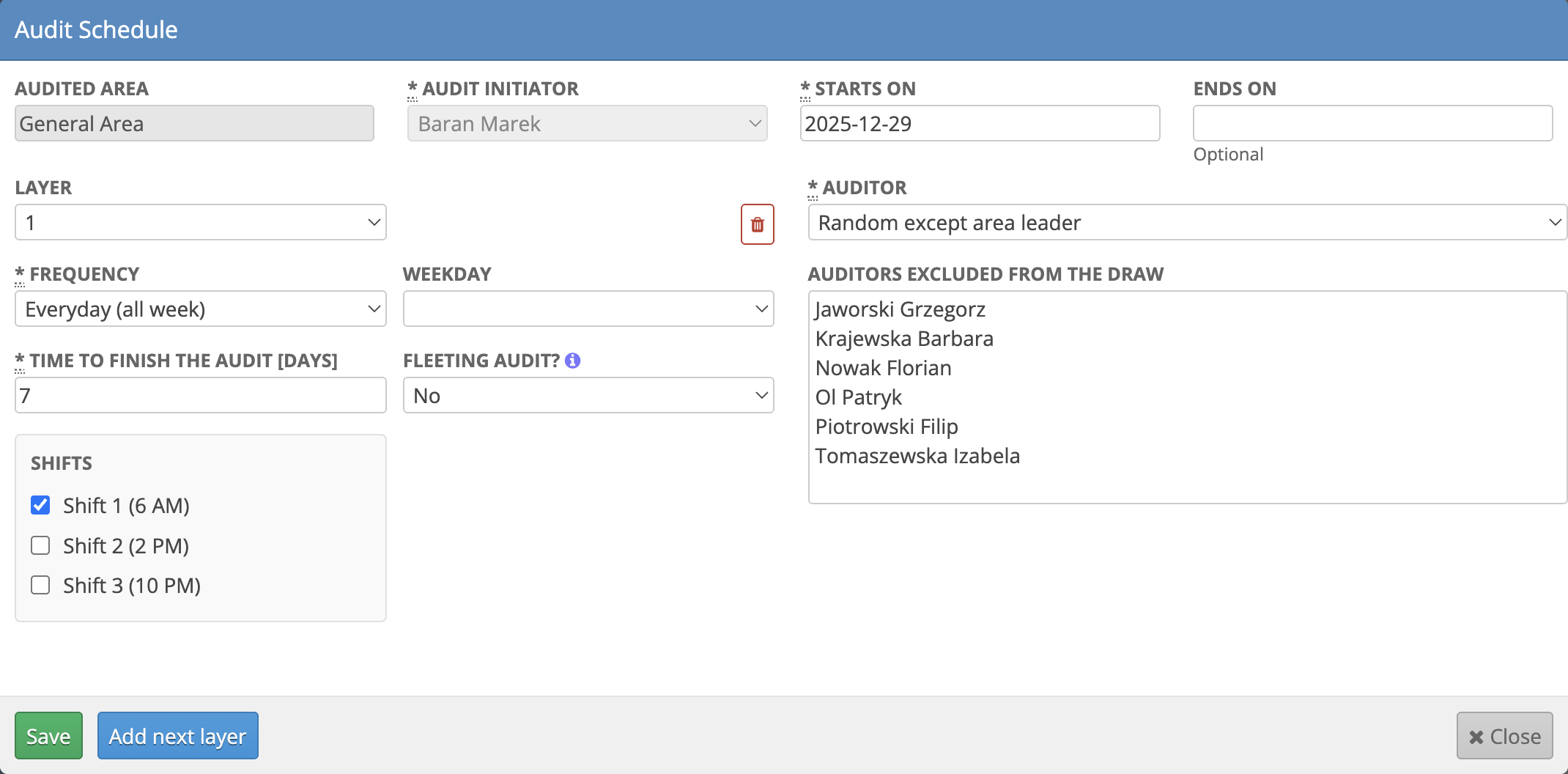Screen dimensions: 1568x774
Task: Open the Auditor selection dropdown
Action: tap(1187, 223)
